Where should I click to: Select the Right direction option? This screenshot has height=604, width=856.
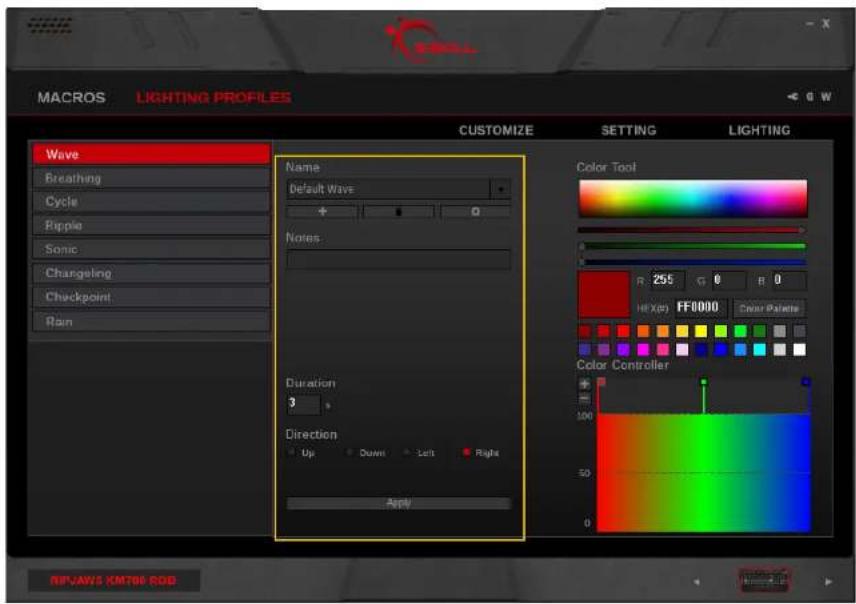(x=466, y=453)
